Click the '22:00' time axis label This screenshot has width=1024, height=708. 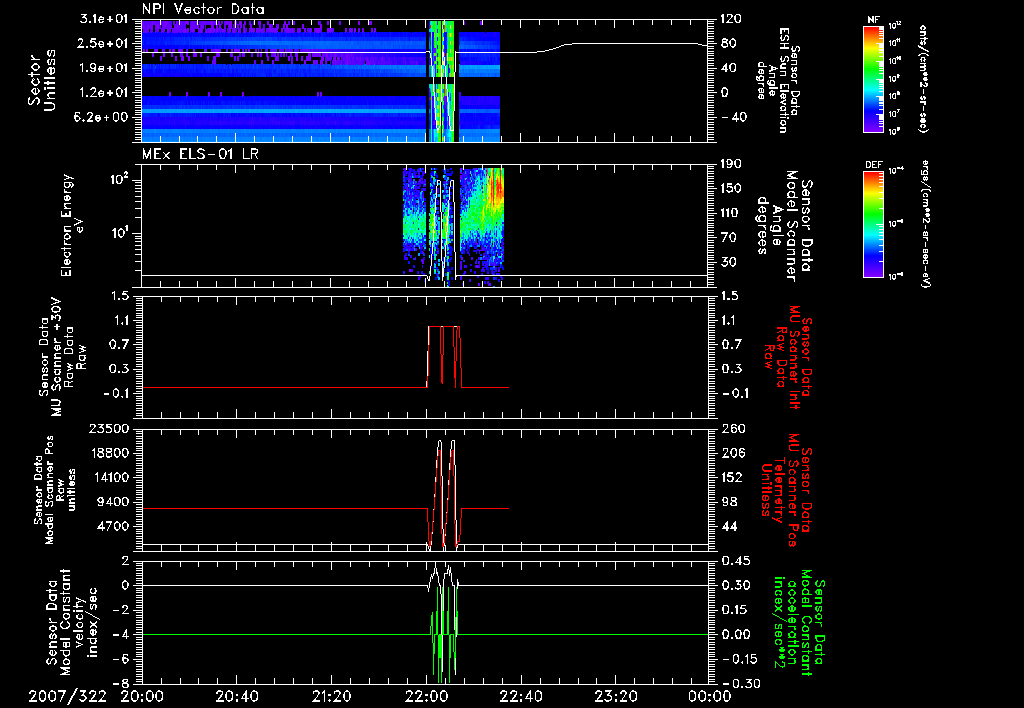(426, 696)
